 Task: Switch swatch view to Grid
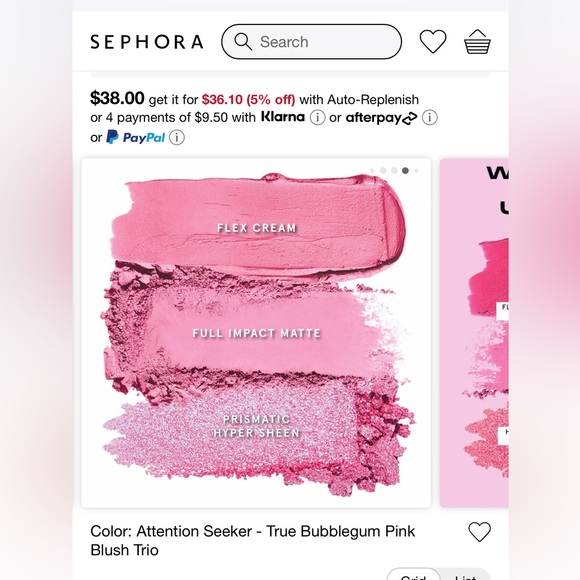(x=414, y=576)
